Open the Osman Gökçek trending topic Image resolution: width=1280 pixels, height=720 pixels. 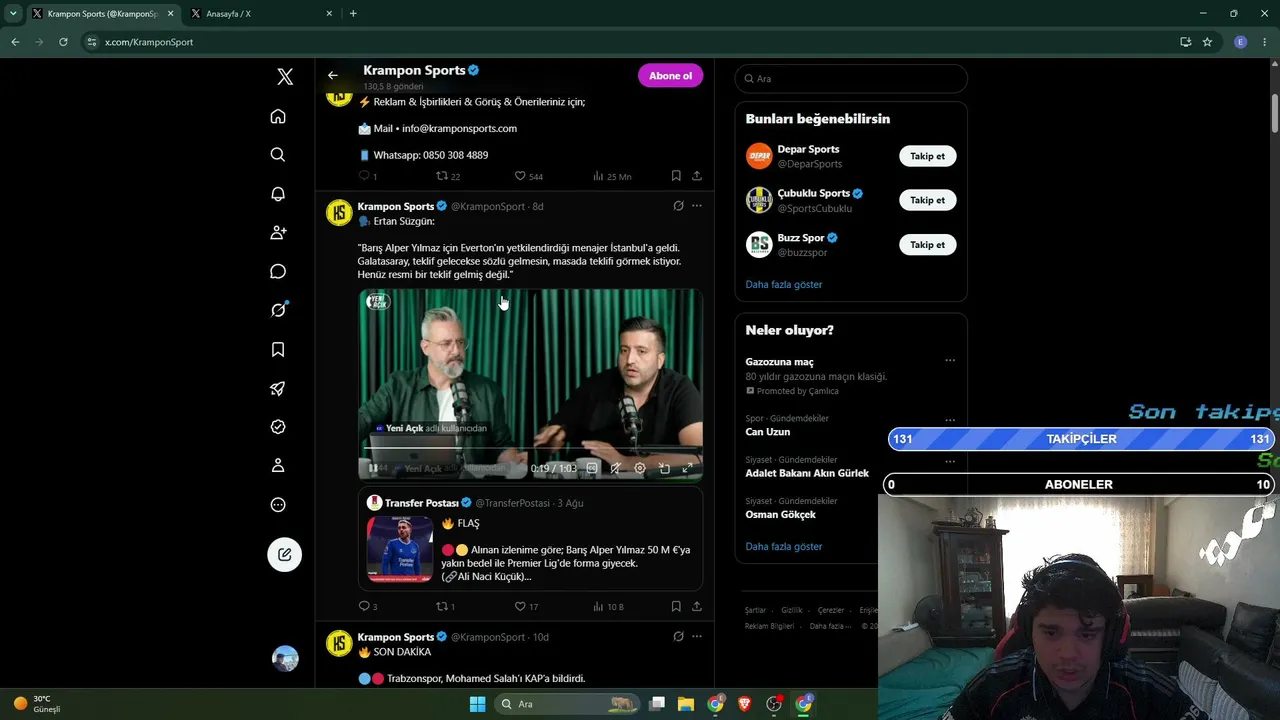point(781,514)
